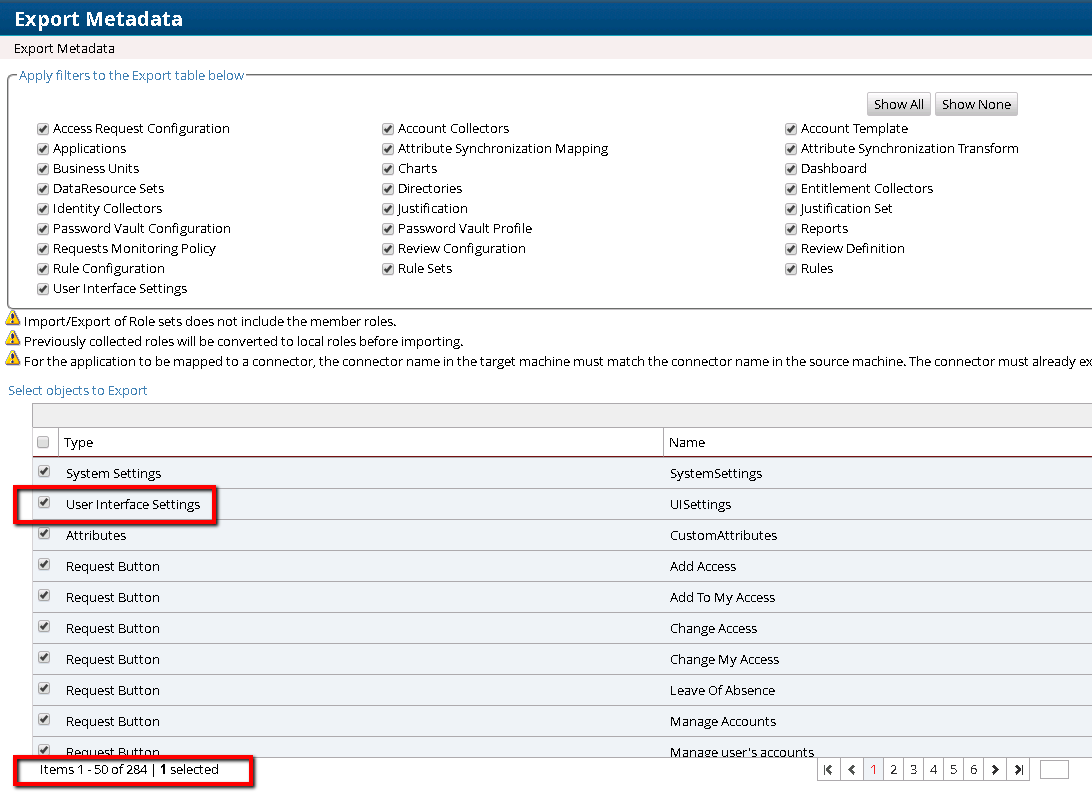The width and height of the screenshot is (1092, 801).
Task: Toggle the Reports filter checkbox
Action: [x=791, y=229]
